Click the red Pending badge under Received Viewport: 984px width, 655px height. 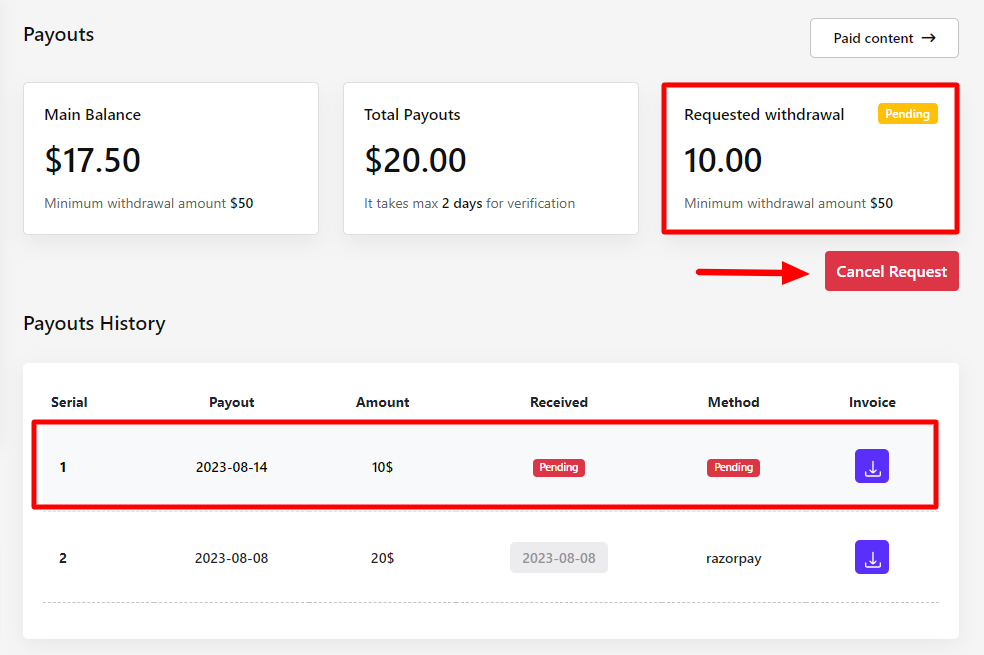pyautogui.click(x=558, y=467)
